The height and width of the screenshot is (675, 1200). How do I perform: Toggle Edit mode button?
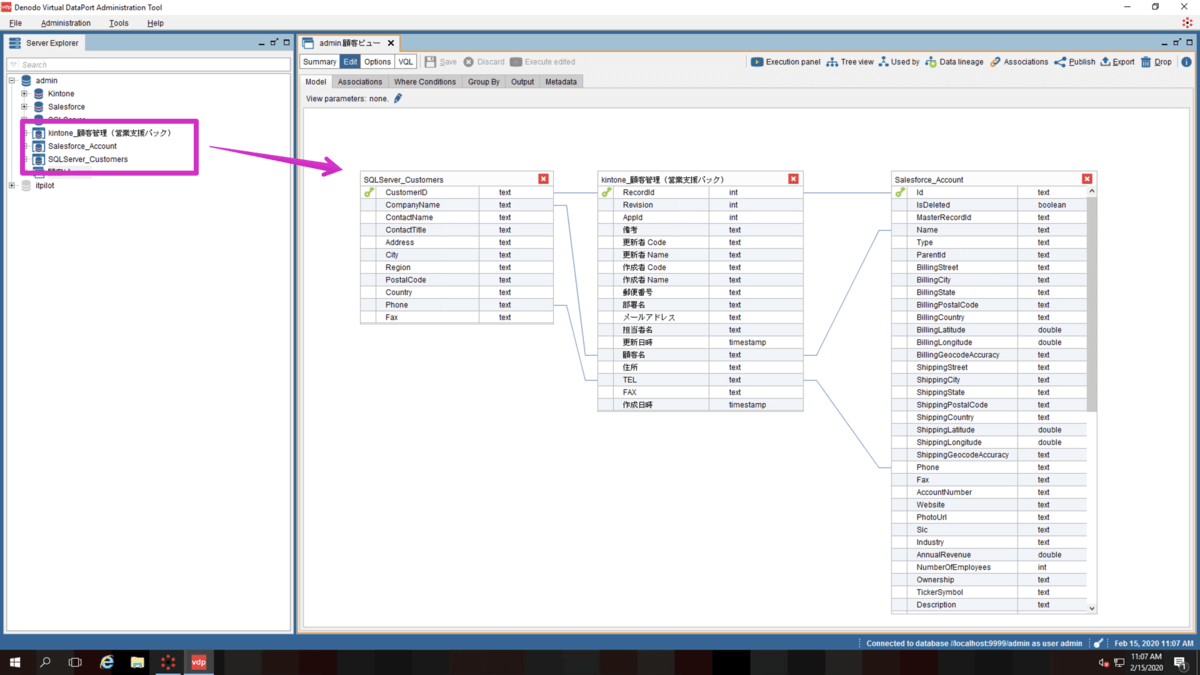[350, 62]
